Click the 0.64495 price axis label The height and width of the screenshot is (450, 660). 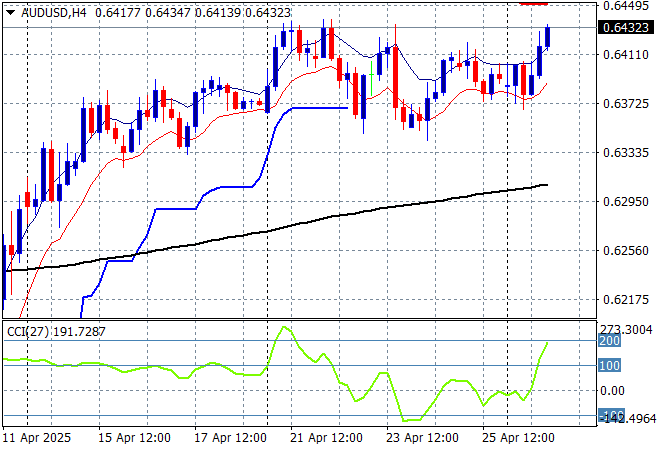626,5
